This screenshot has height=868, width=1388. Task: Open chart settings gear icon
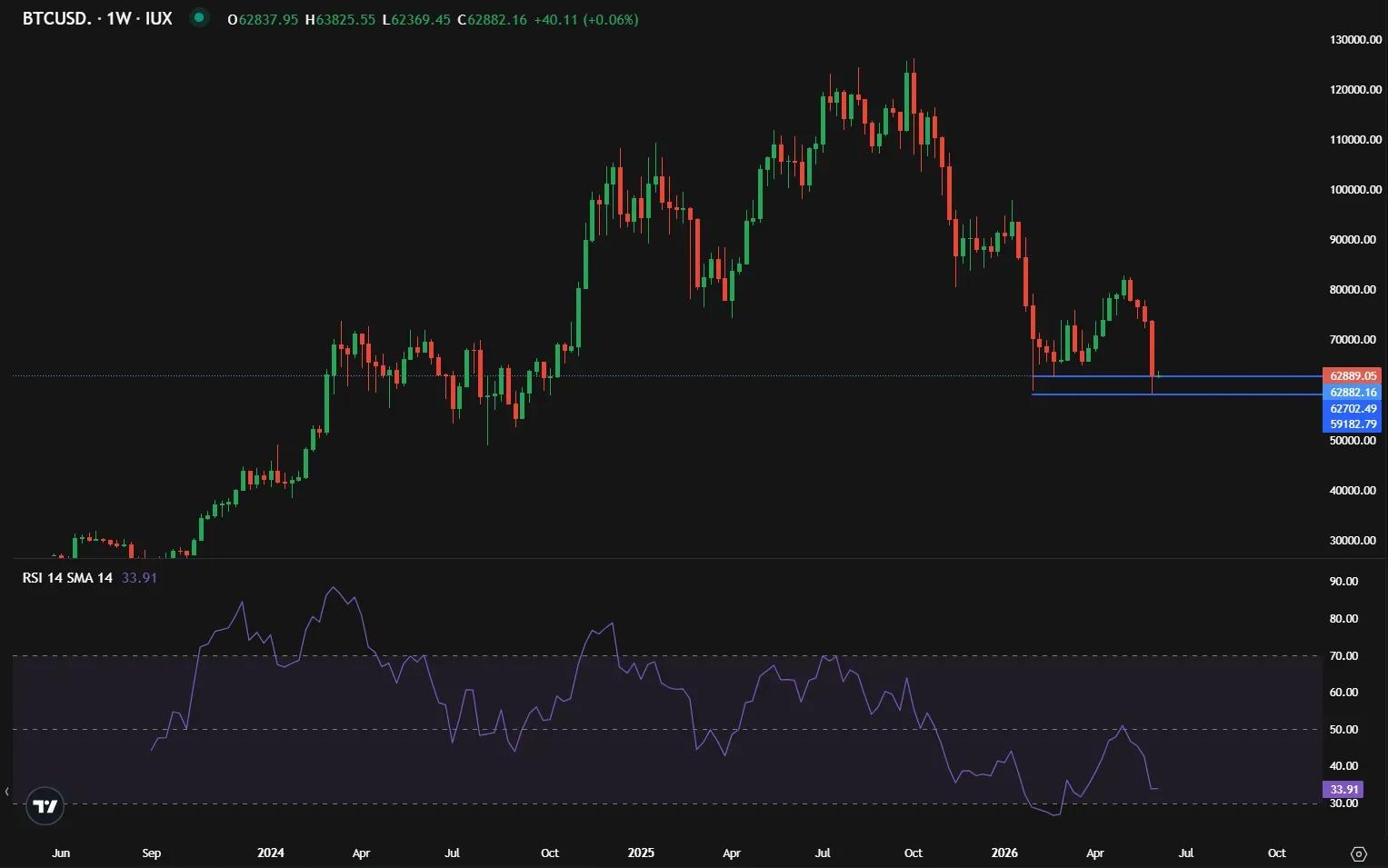click(x=1359, y=853)
